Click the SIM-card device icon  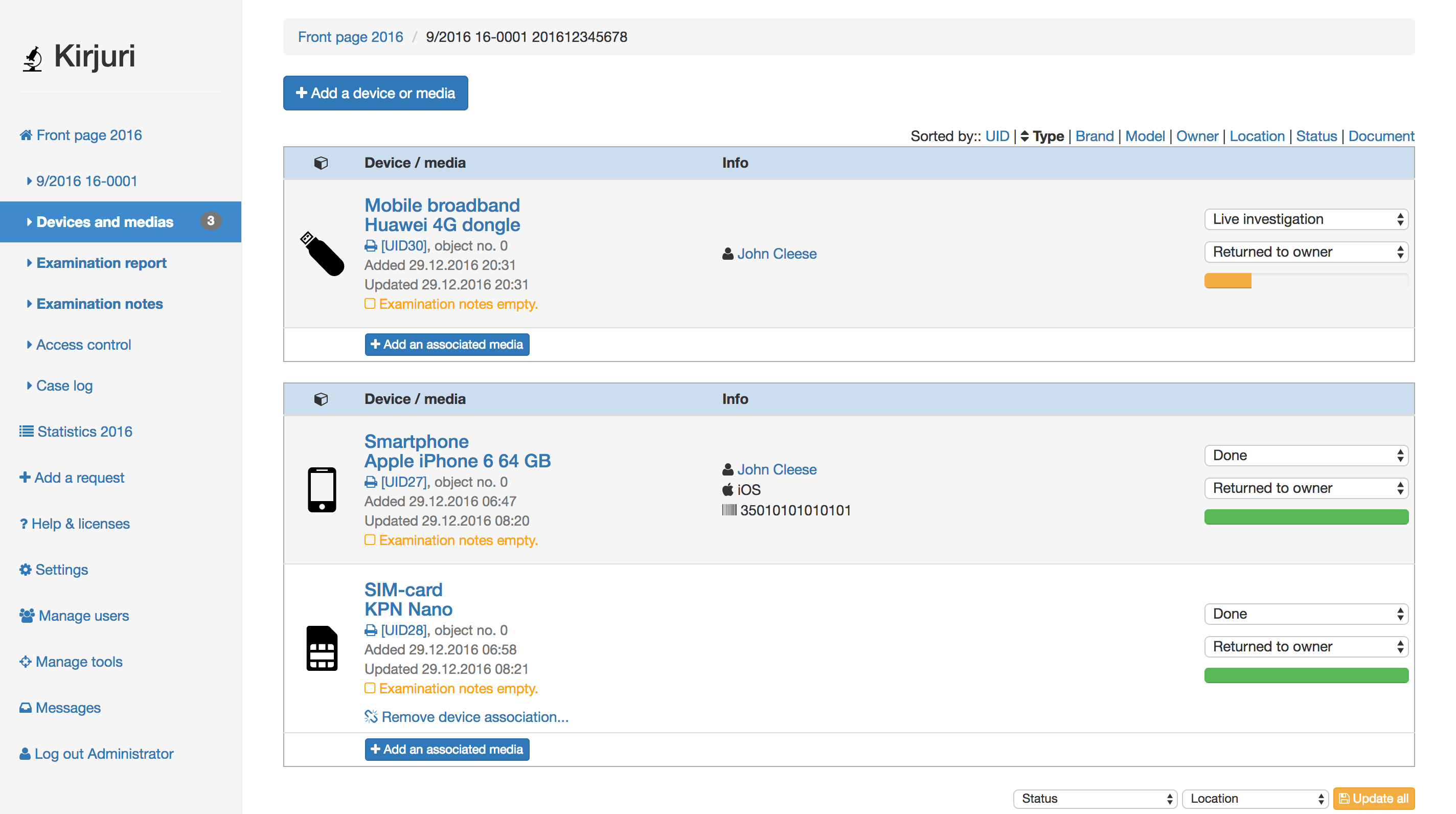(x=322, y=648)
